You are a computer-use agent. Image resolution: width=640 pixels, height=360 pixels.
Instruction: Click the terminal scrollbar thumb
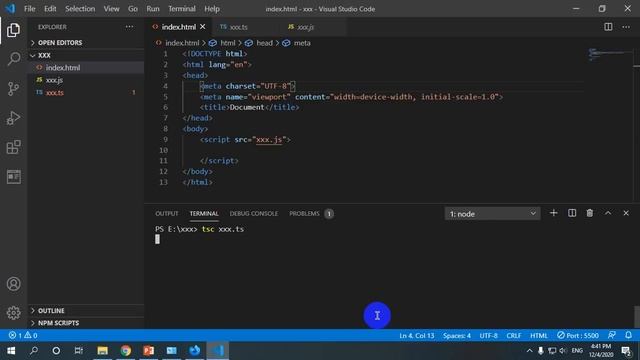click(x=636, y=316)
